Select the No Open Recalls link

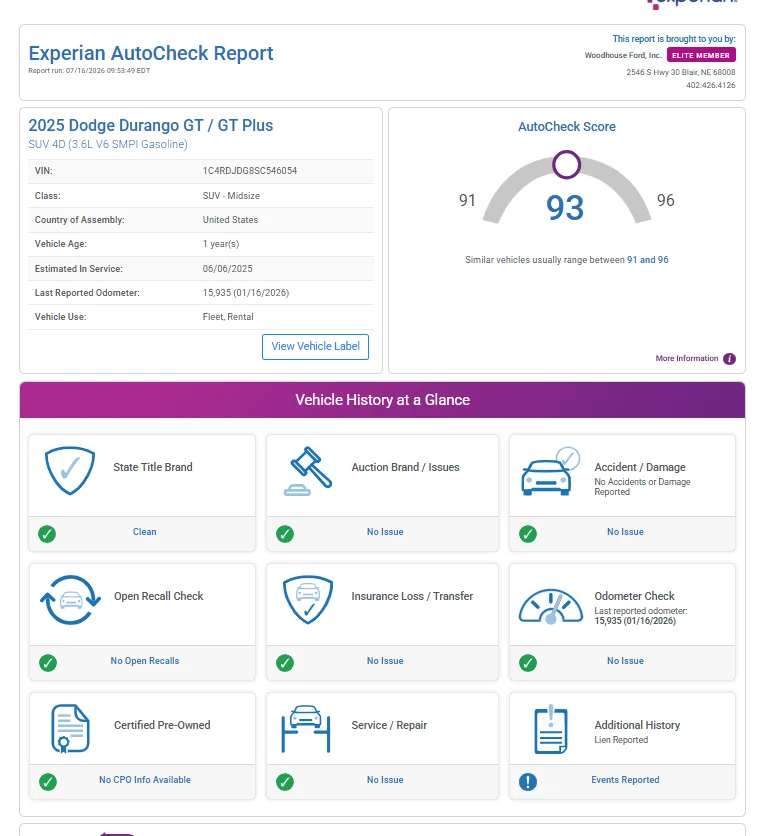145,661
